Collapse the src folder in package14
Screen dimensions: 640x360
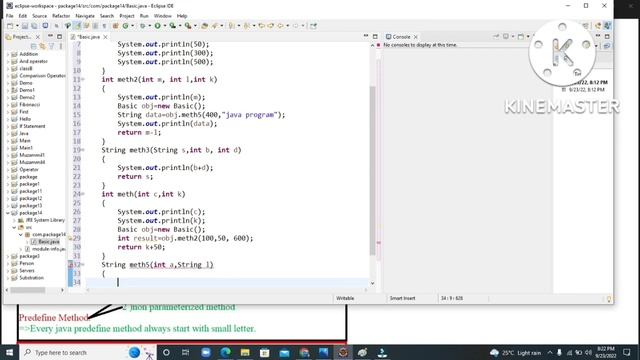pos(14,227)
